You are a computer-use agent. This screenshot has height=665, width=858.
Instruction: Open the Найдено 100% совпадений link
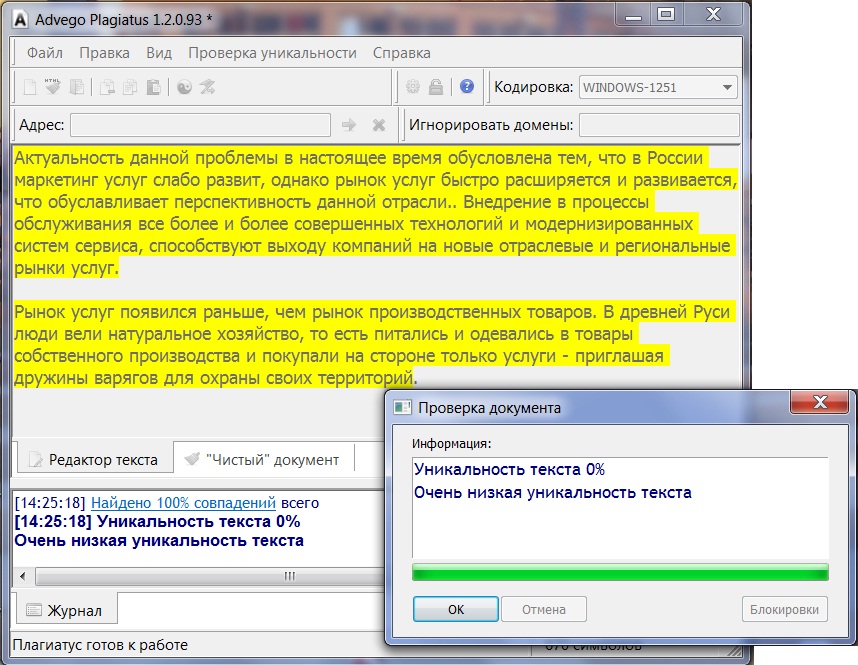[183, 503]
